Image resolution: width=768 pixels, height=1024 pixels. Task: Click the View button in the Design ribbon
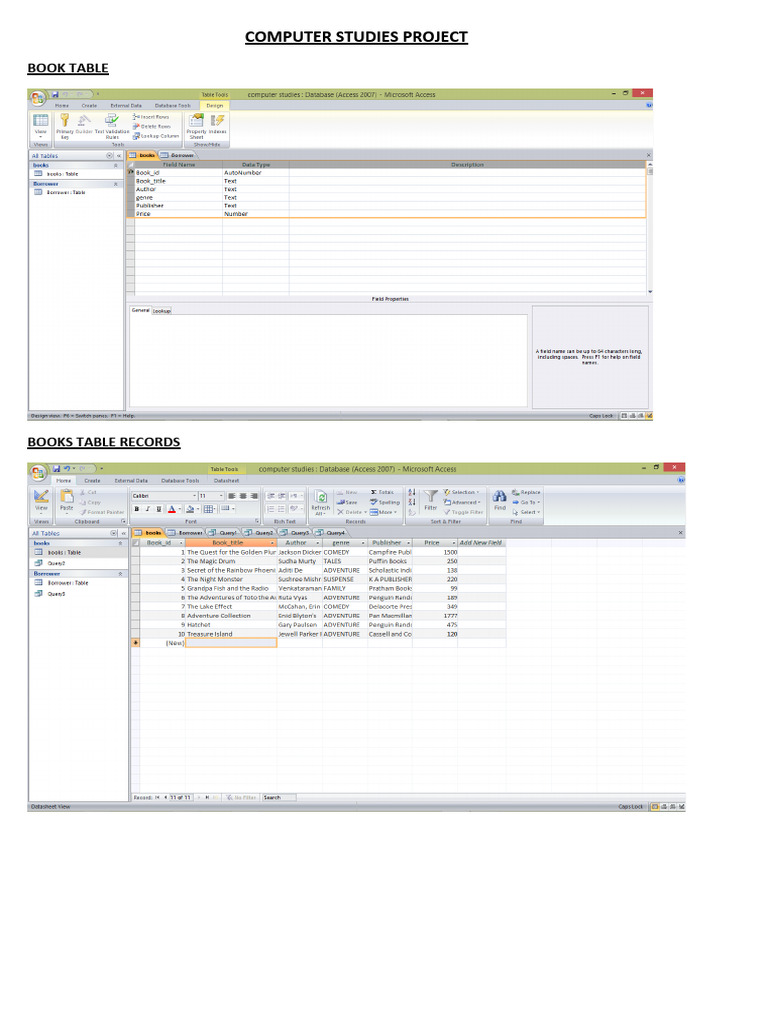tap(40, 125)
